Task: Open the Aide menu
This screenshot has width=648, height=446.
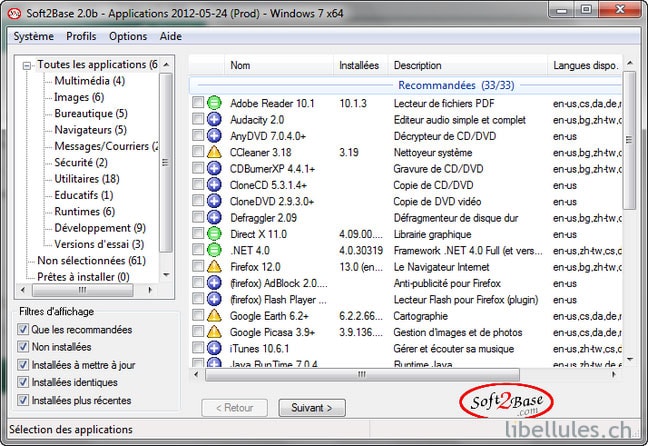Action: (x=171, y=36)
